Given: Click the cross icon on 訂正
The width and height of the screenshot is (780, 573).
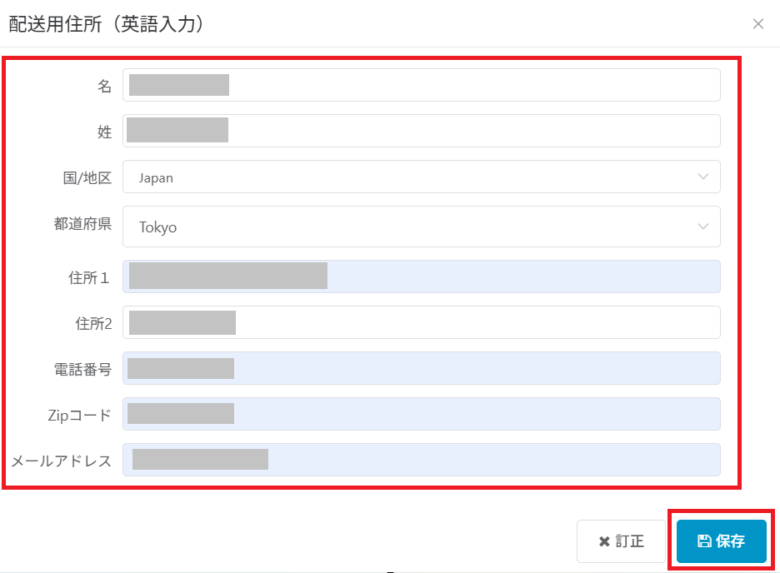Looking at the screenshot, I should coord(604,541).
